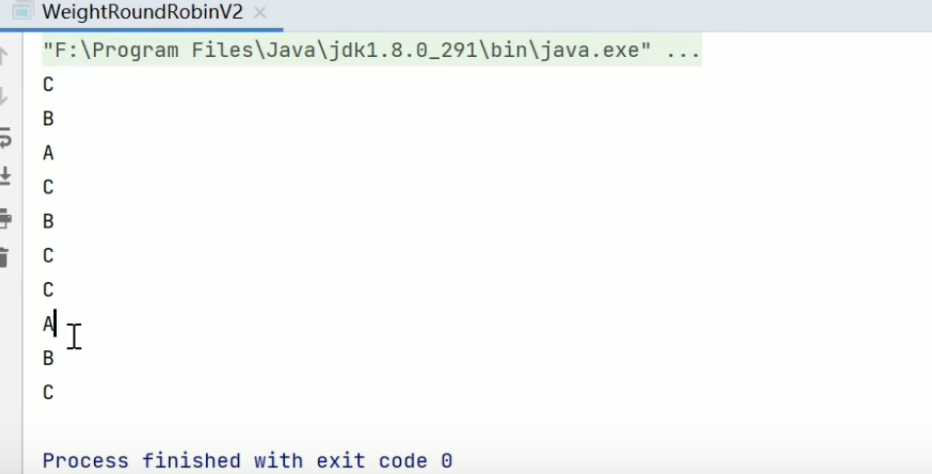Image resolution: width=932 pixels, height=474 pixels.
Task: Click the first A output line
Action: click(48, 153)
